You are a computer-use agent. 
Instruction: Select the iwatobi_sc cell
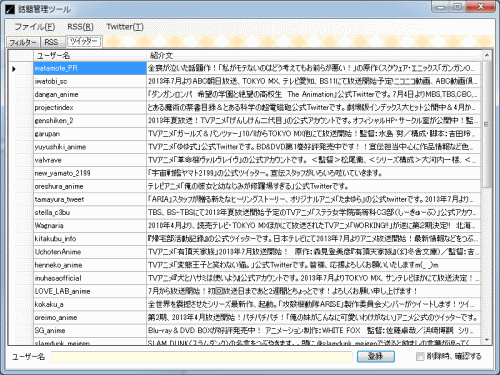point(90,81)
